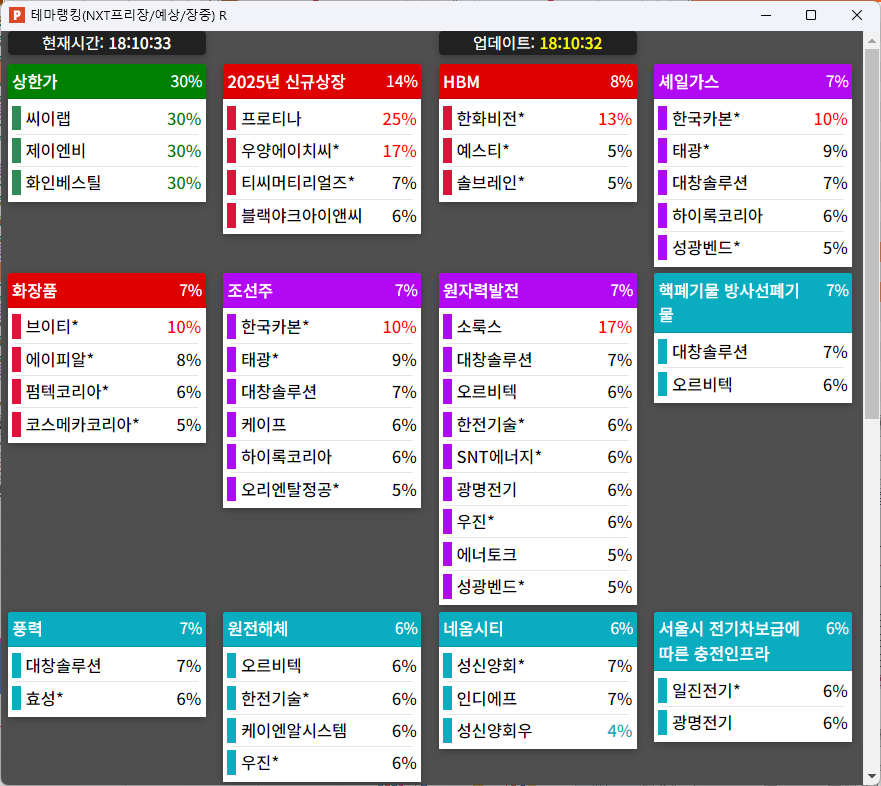
Task: Select 일진전기* in the 충전인프라 card
Action: coord(753,690)
